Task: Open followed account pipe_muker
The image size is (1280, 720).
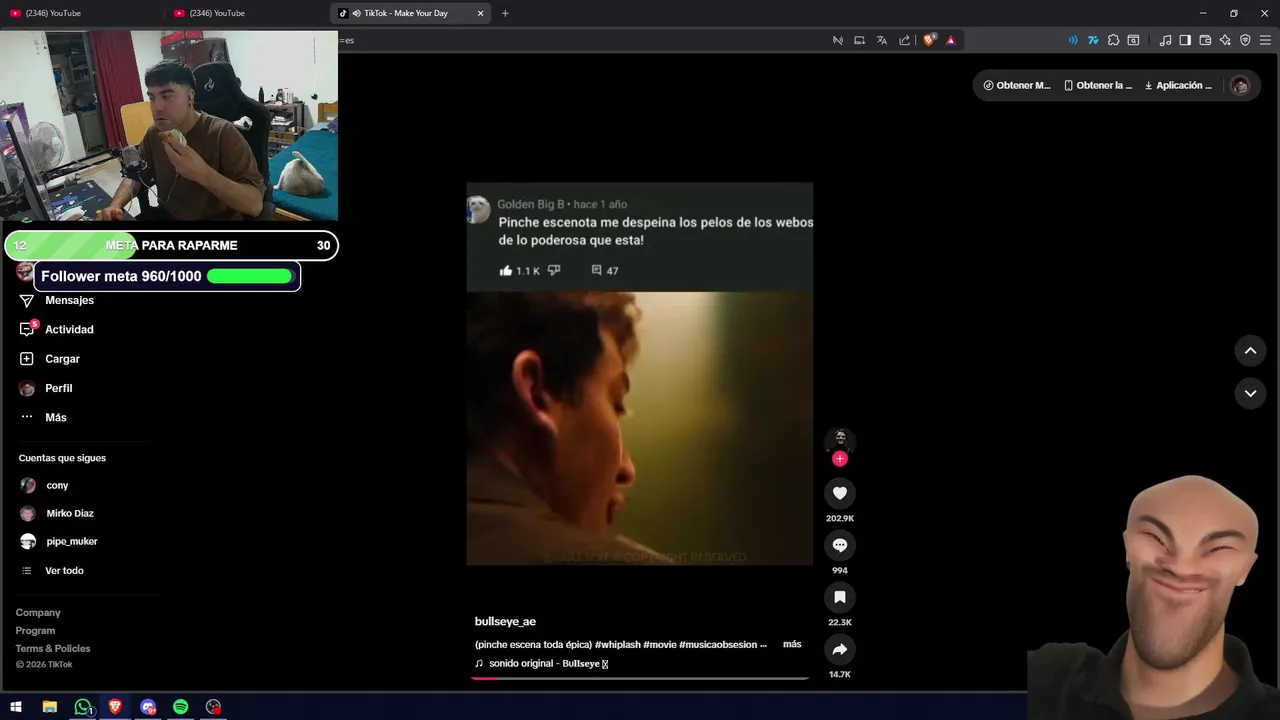Action: (x=58, y=541)
